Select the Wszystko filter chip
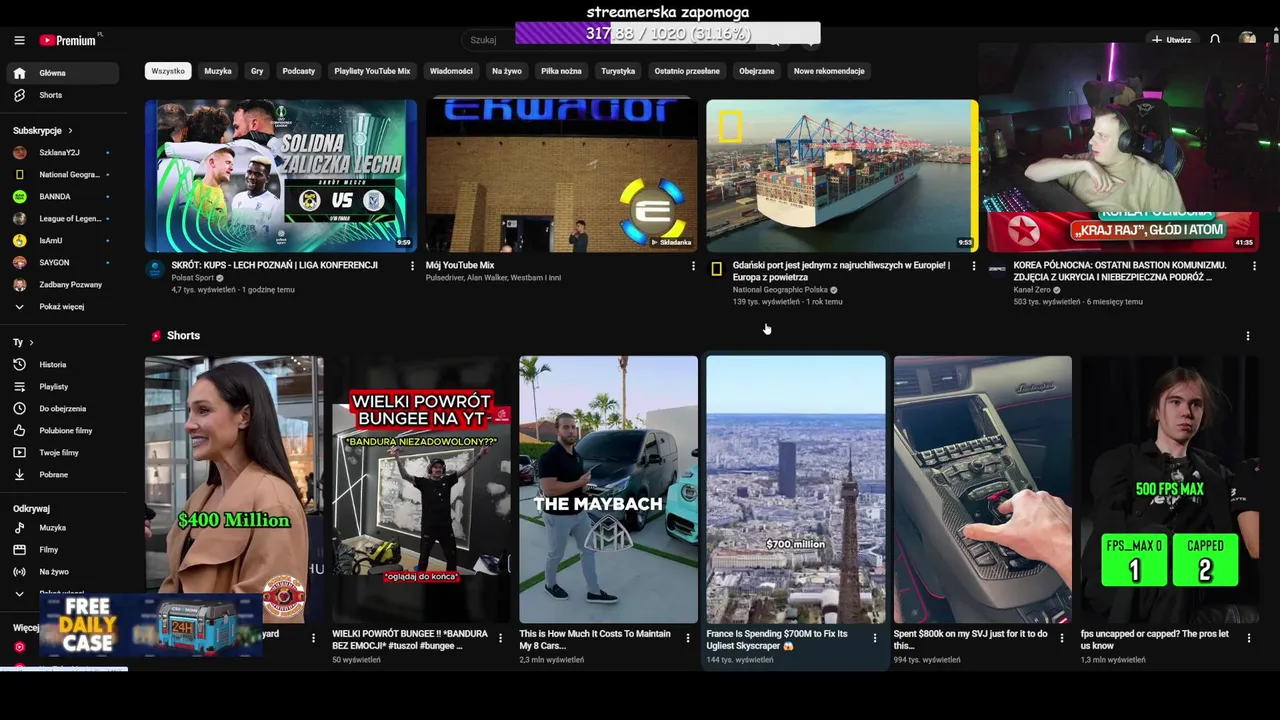Image resolution: width=1280 pixels, height=720 pixels. coord(168,71)
